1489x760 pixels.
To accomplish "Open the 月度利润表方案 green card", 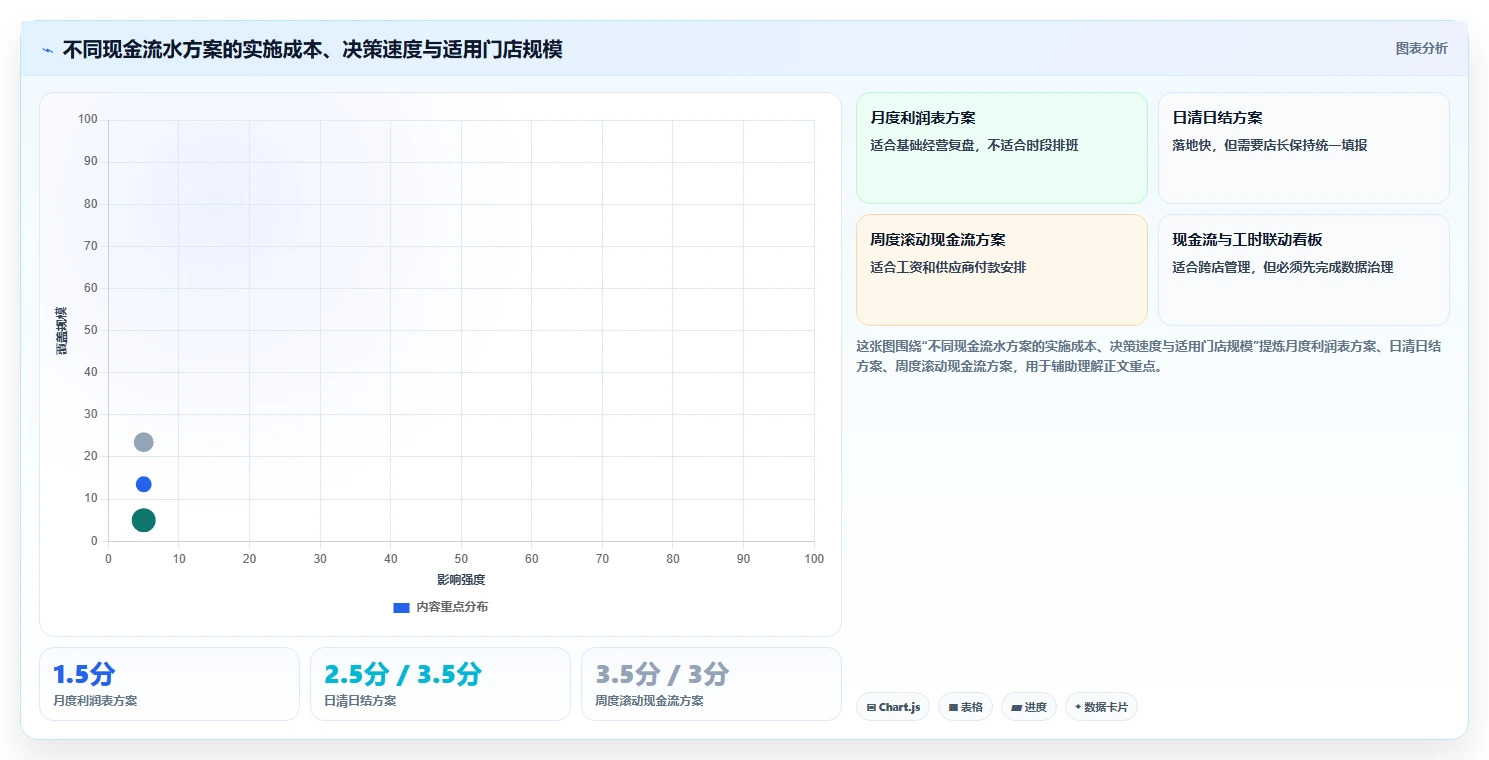I will coord(1001,148).
